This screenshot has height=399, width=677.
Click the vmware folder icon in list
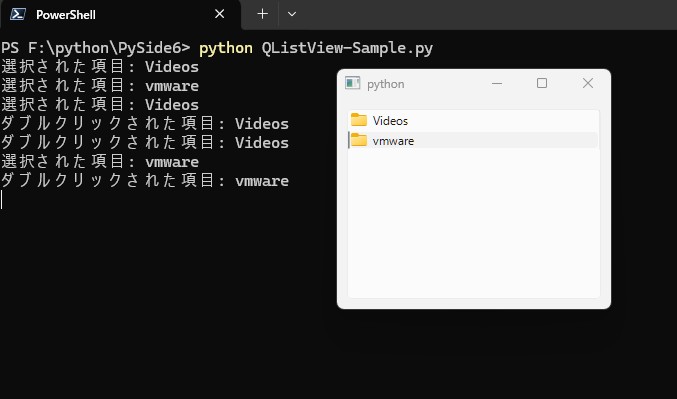point(359,140)
